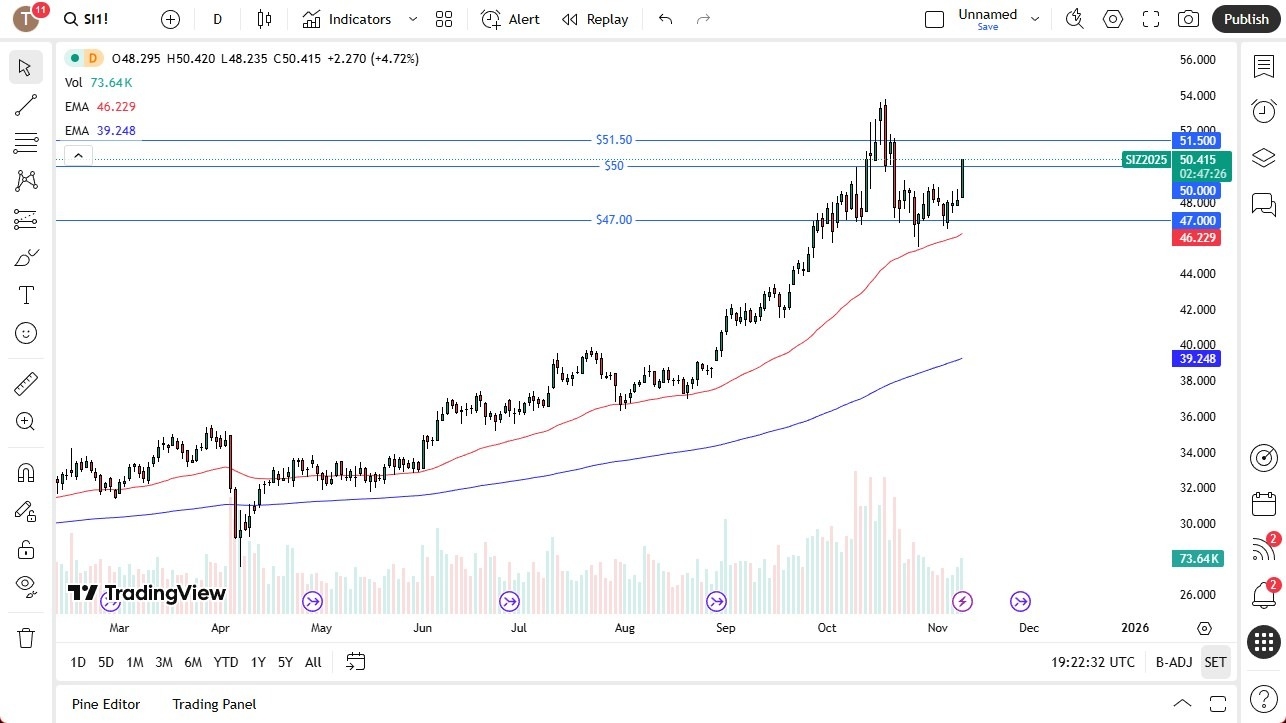Open the Pine Editor tab
The image size is (1286, 723).
[x=105, y=704]
